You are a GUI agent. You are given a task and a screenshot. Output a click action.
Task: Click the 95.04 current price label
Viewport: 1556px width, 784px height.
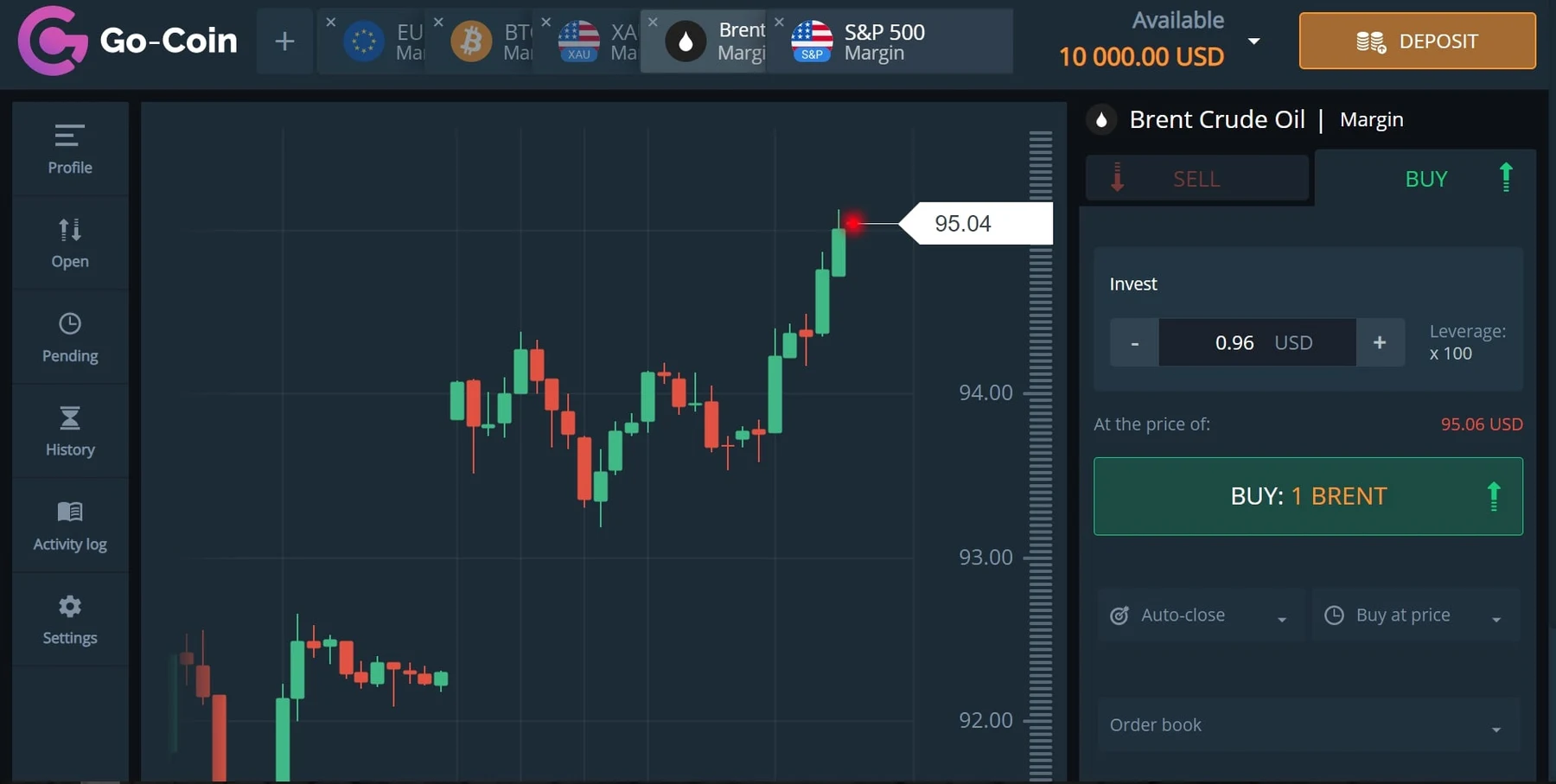[977, 224]
